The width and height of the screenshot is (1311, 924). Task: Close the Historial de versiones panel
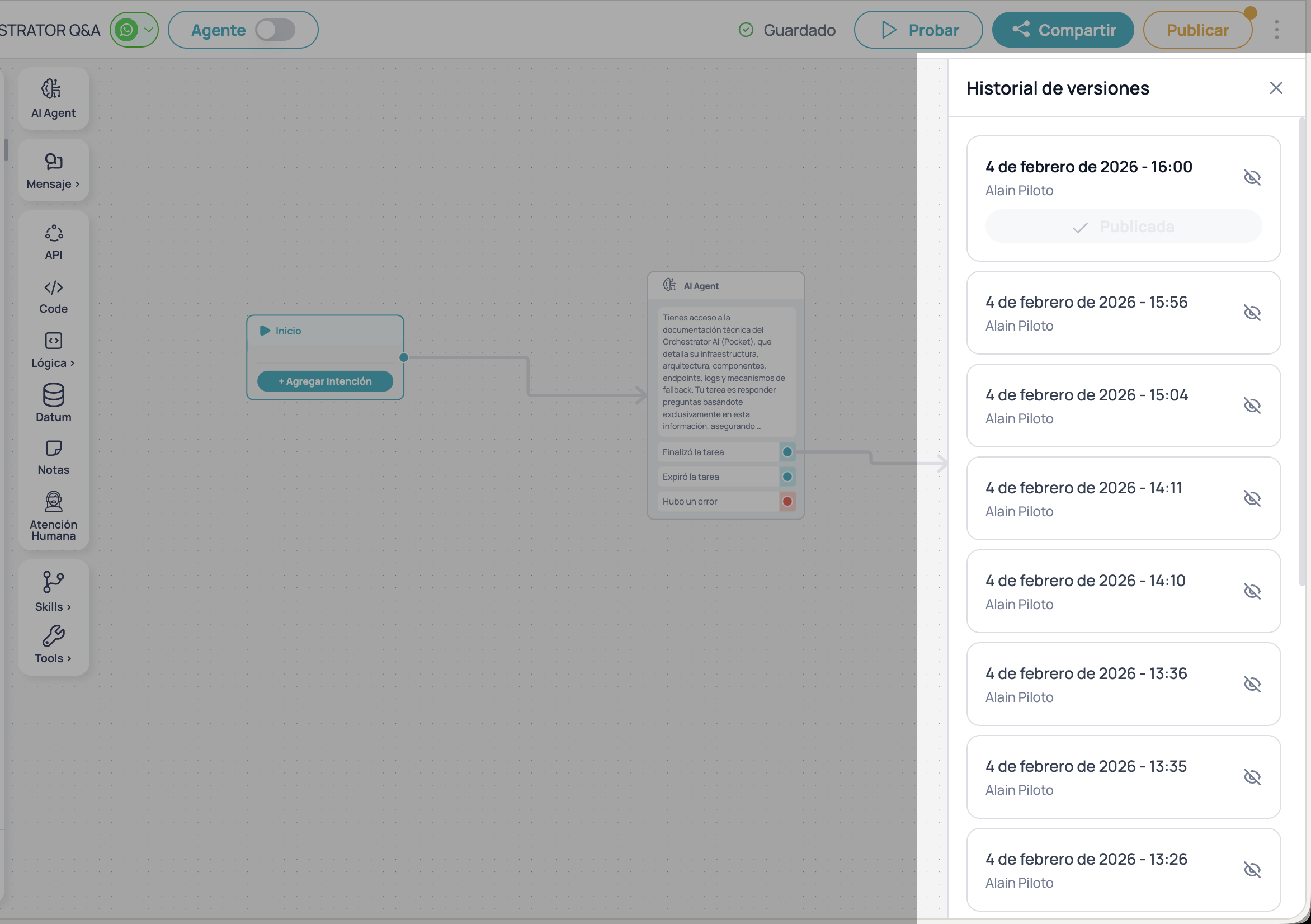(1276, 87)
